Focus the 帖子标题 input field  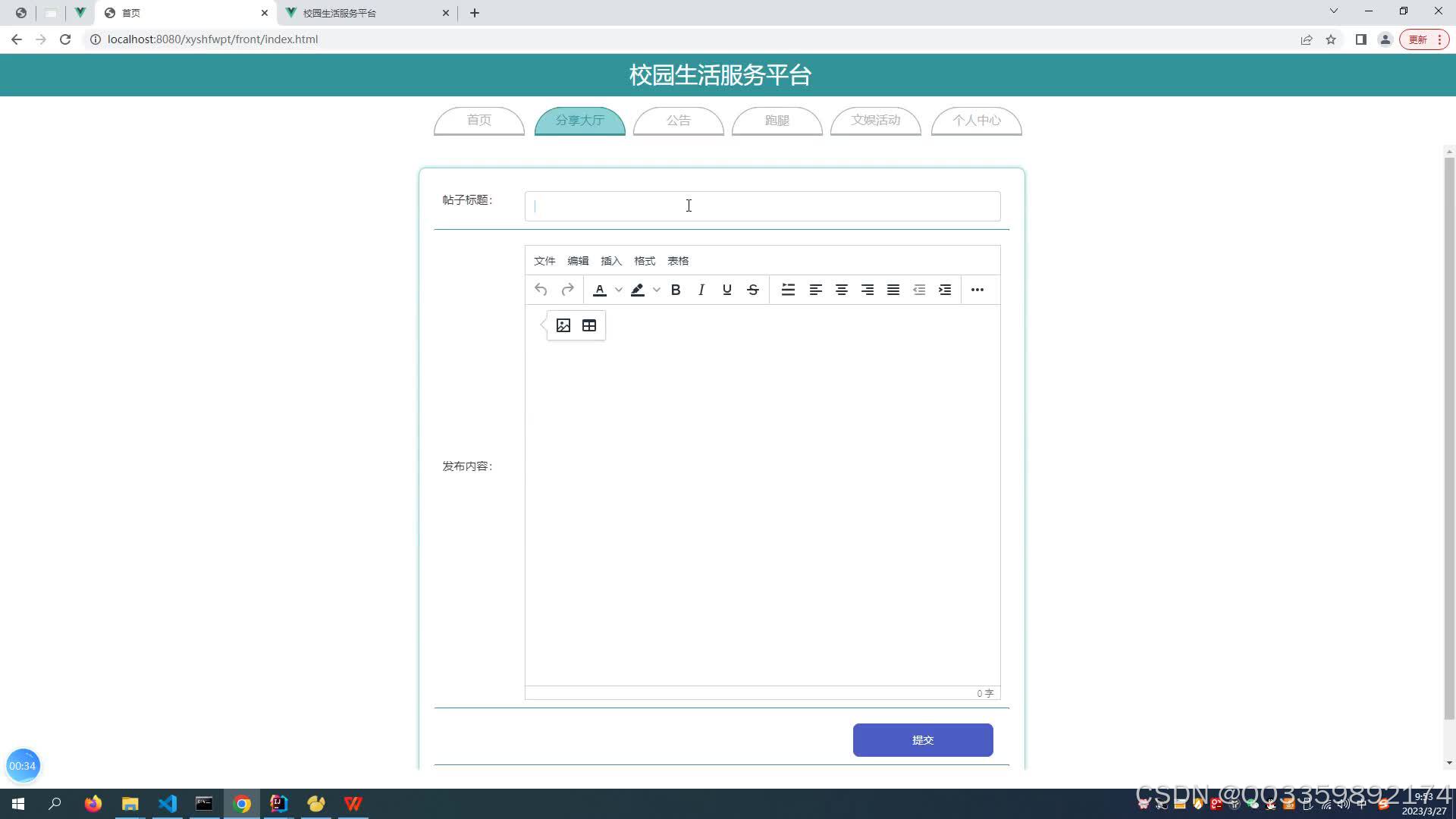point(763,206)
